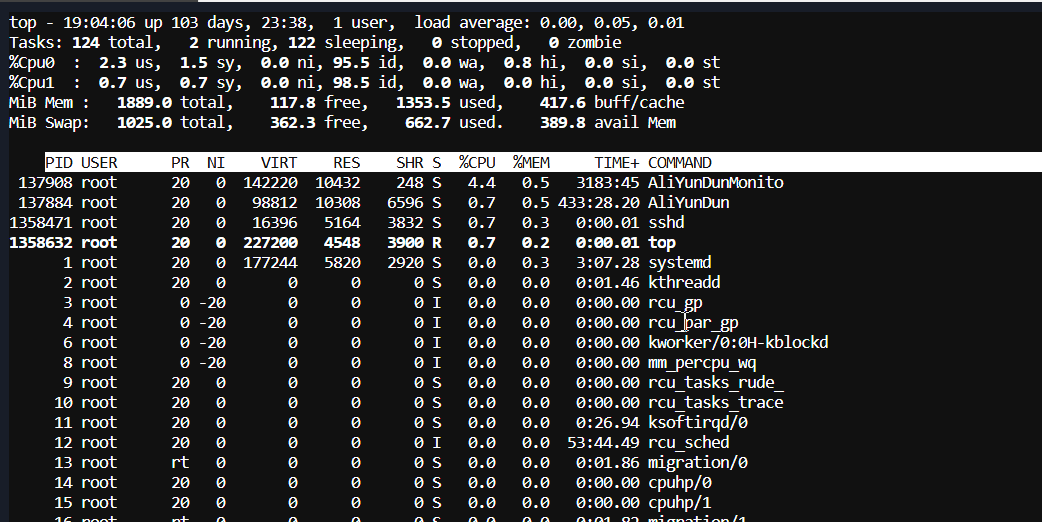Click the kthreadd process name
Image resolution: width=1042 pixels, height=522 pixels.
(x=684, y=283)
